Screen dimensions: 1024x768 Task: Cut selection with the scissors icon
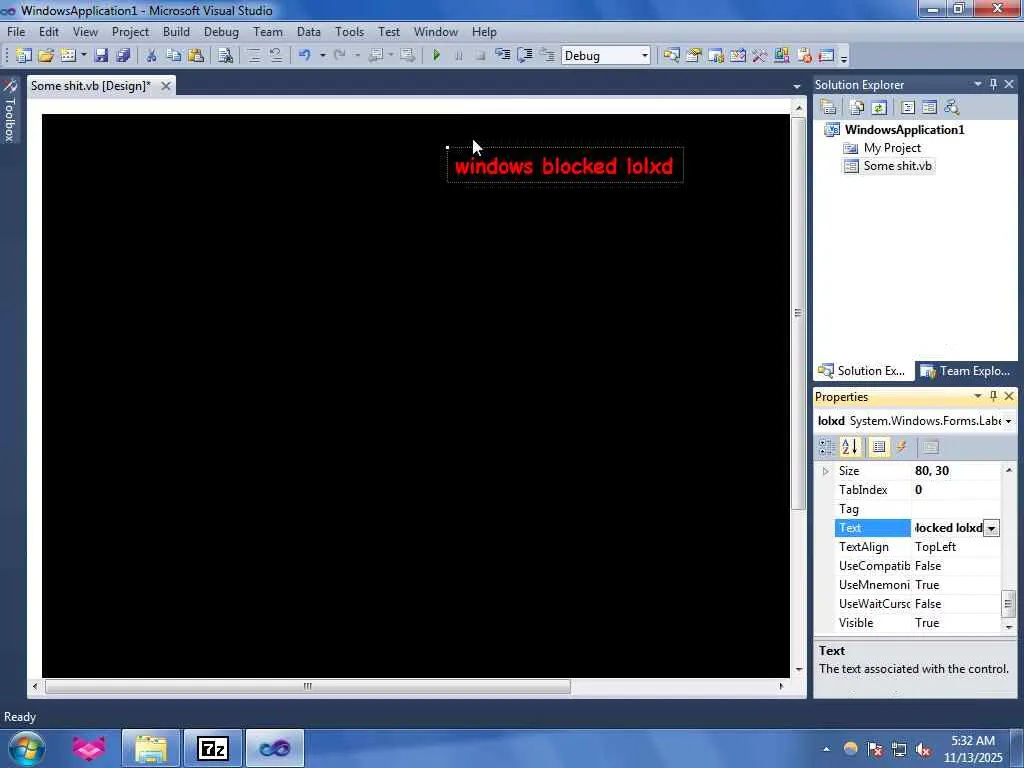(152, 56)
